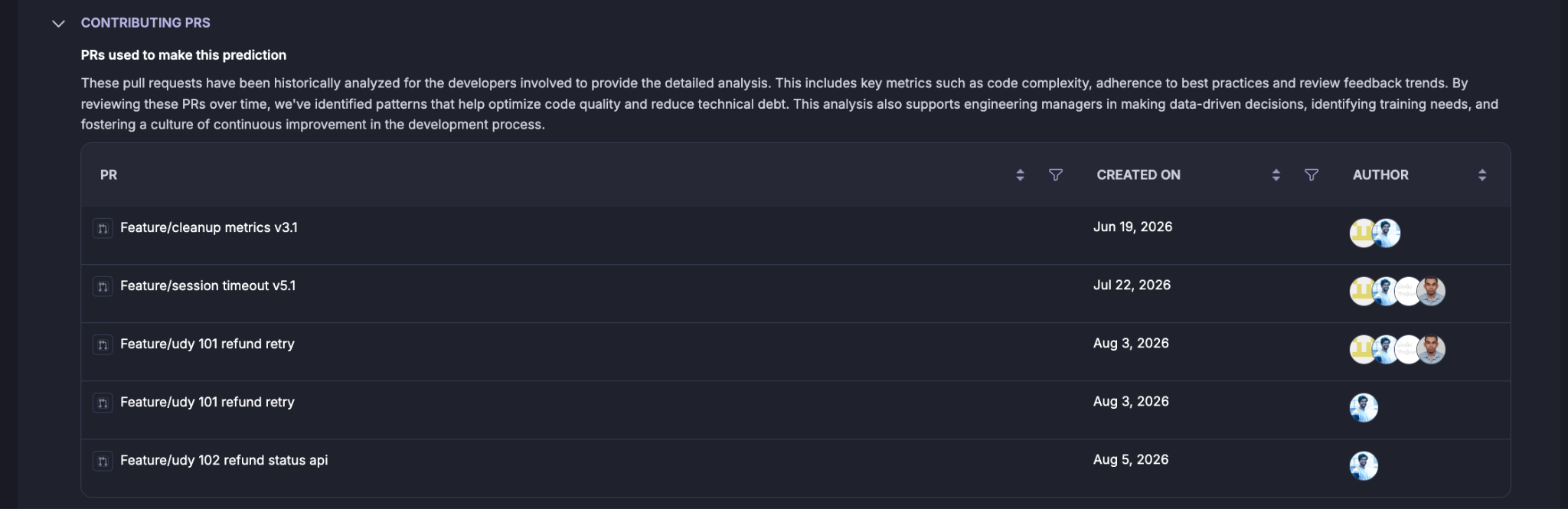Viewport: 1568px width, 509px height.
Task: Open Feature/cleanup metrics v3.1 PR
Action: (209, 227)
